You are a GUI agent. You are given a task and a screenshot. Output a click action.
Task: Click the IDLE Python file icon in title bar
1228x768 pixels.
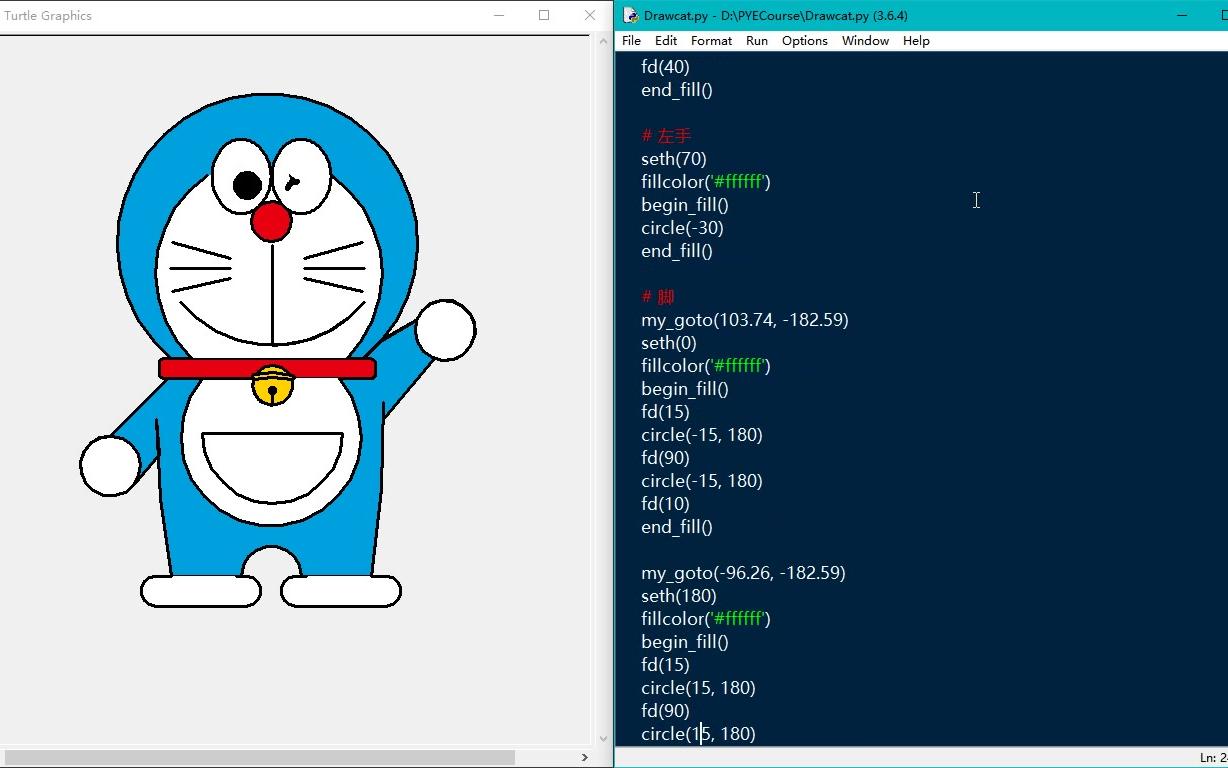tap(630, 15)
